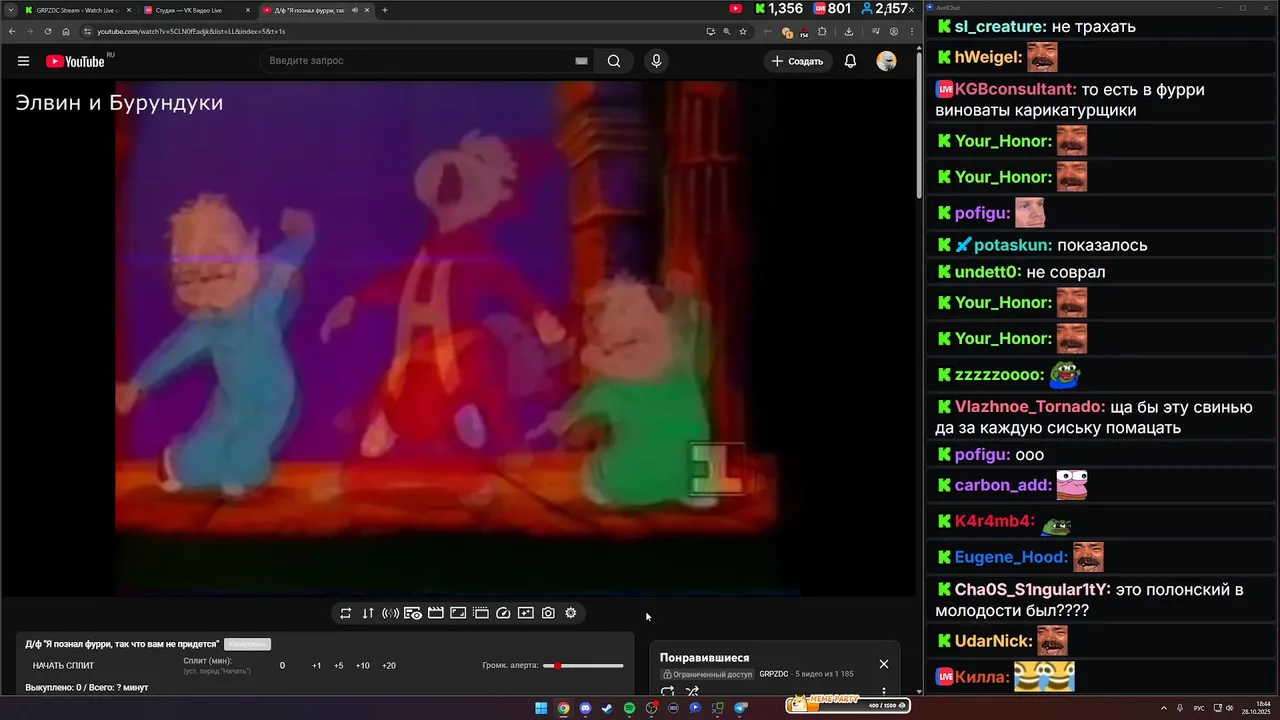Click Создать button in YouTube header
This screenshot has height=720, width=1280.
point(797,61)
